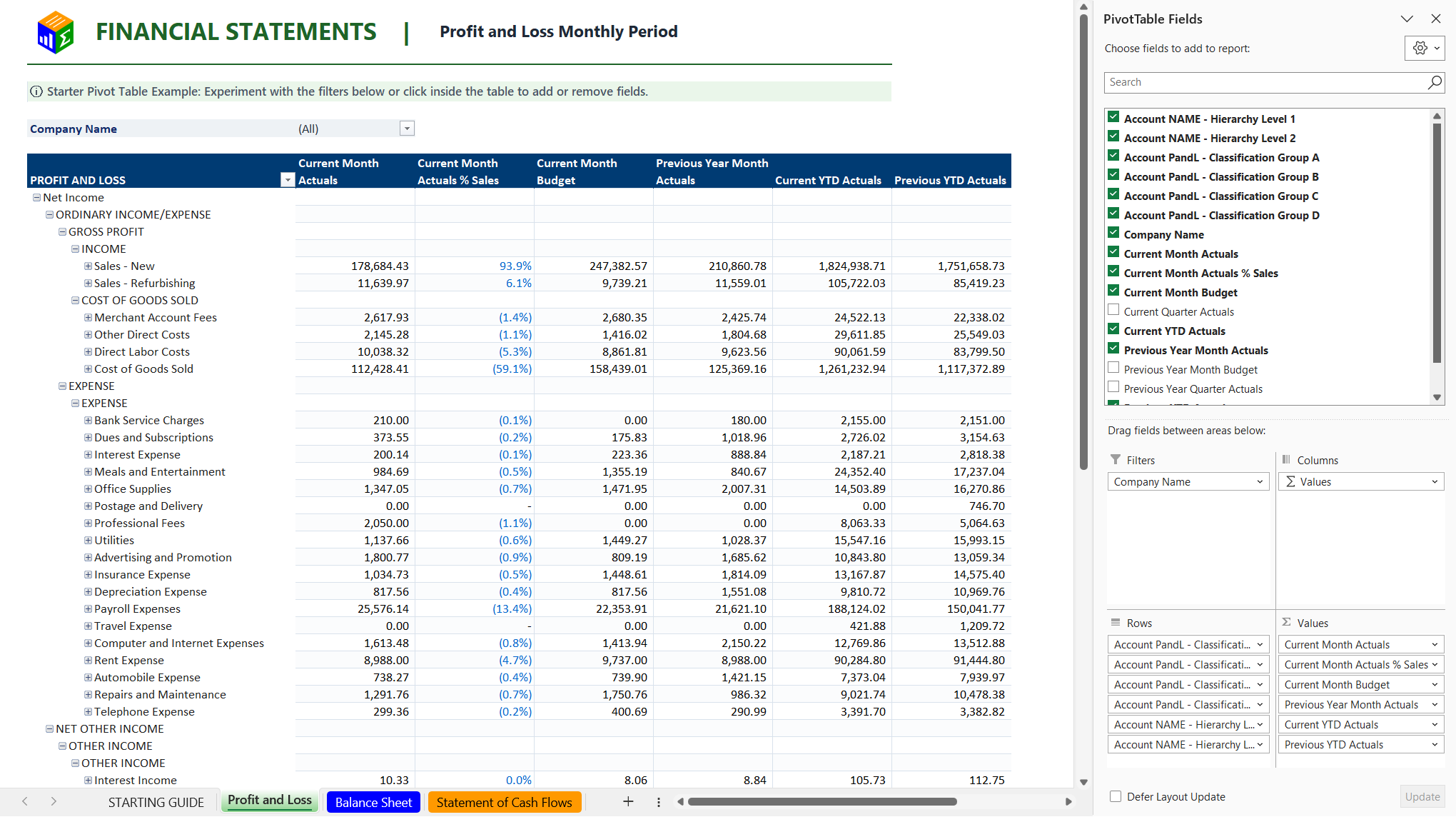Switch to the Balance Sheet tab
Screen dimensions: 1456x817
point(373,803)
